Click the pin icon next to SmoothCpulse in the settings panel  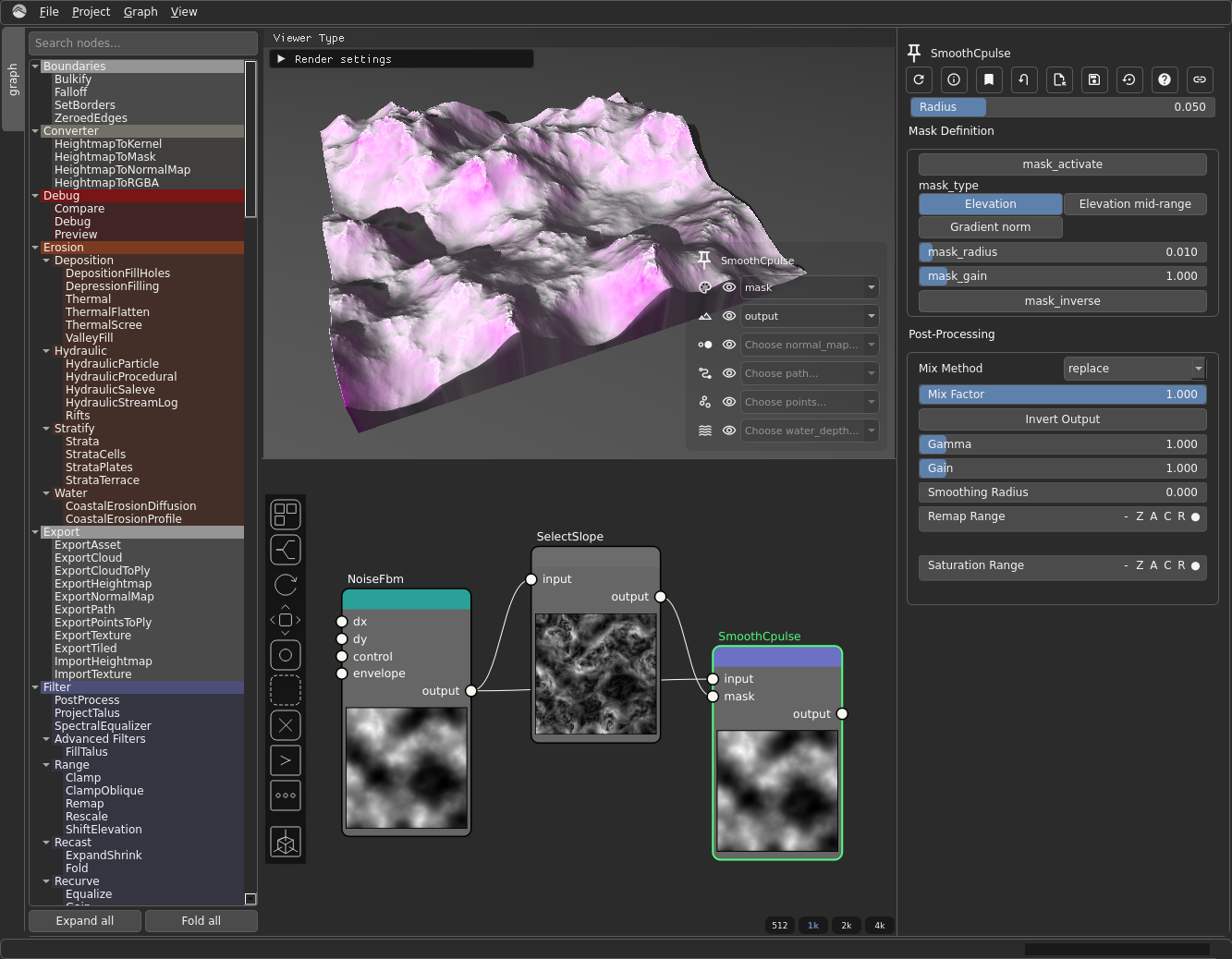(x=914, y=53)
